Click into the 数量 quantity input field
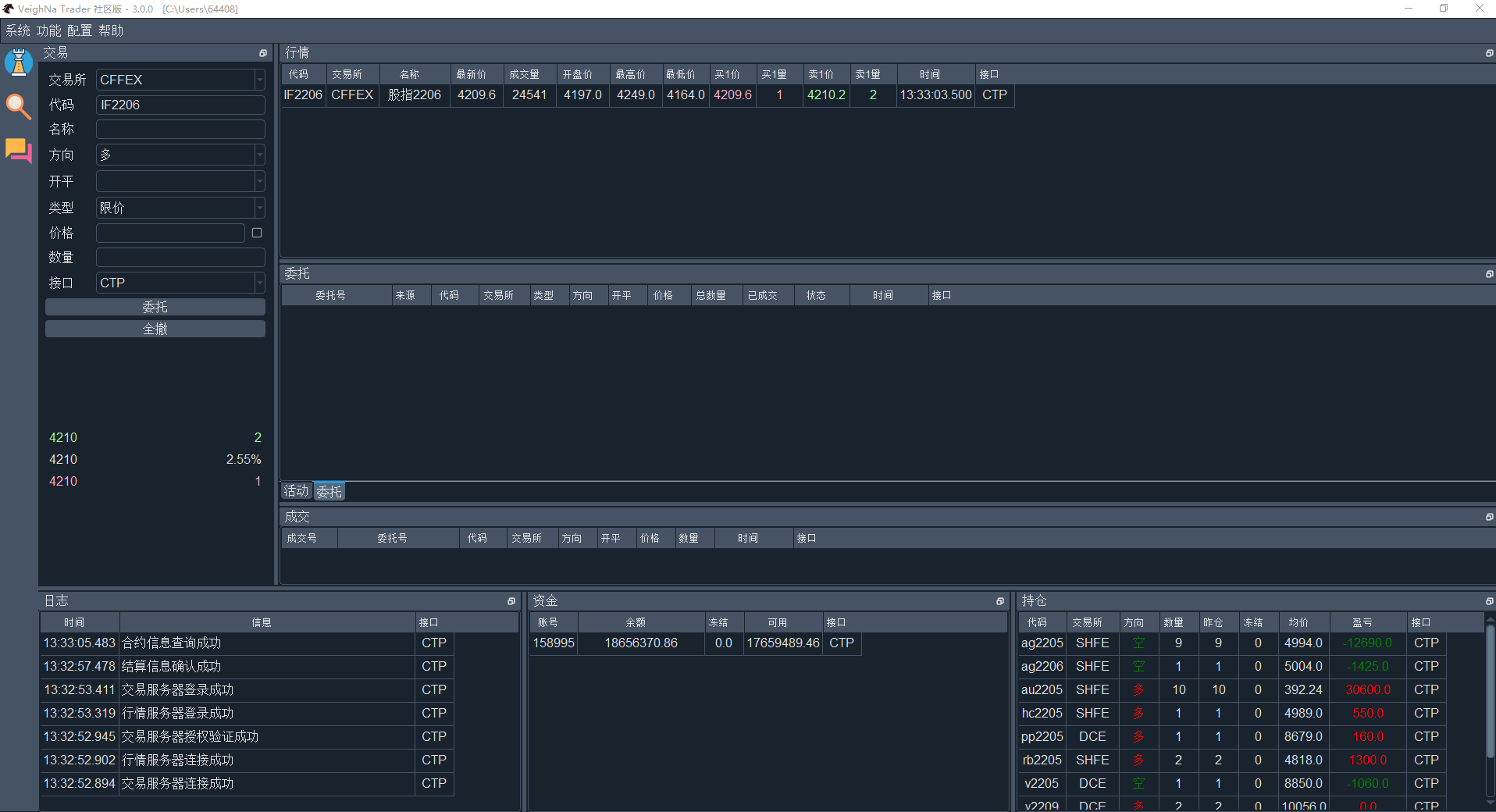This screenshot has height=812, width=1496. pyautogui.click(x=180, y=258)
